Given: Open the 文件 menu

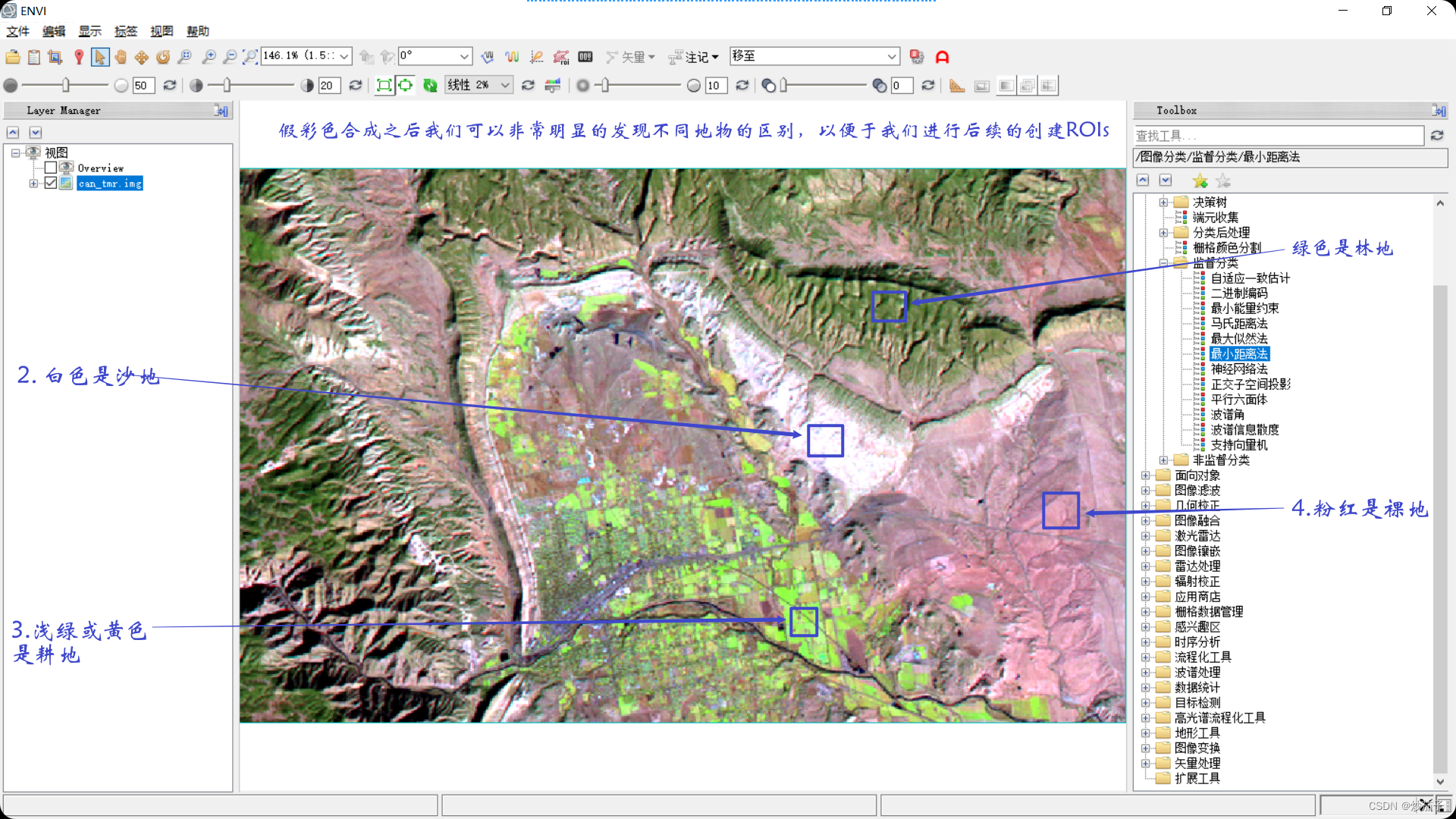Looking at the screenshot, I should coord(17,31).
